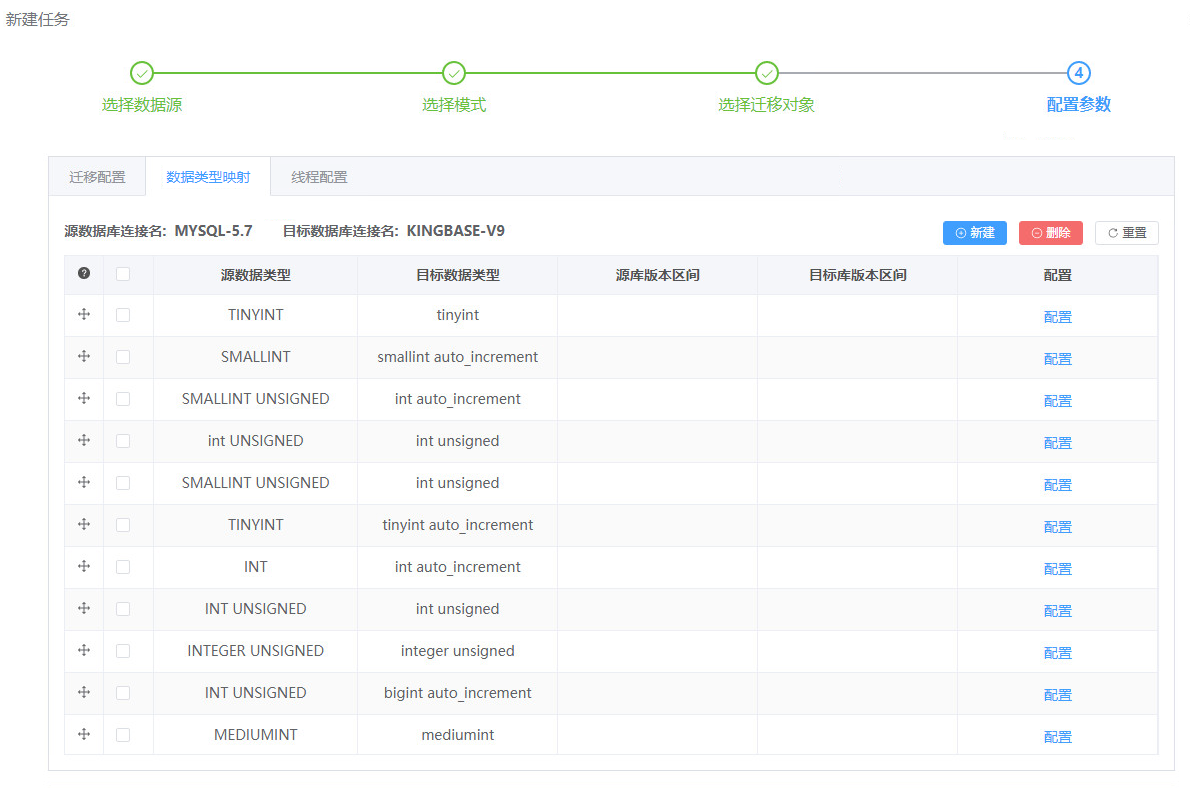
Task: Open 配置 link for MEDIUMINT row
Action: [1057, 736]
